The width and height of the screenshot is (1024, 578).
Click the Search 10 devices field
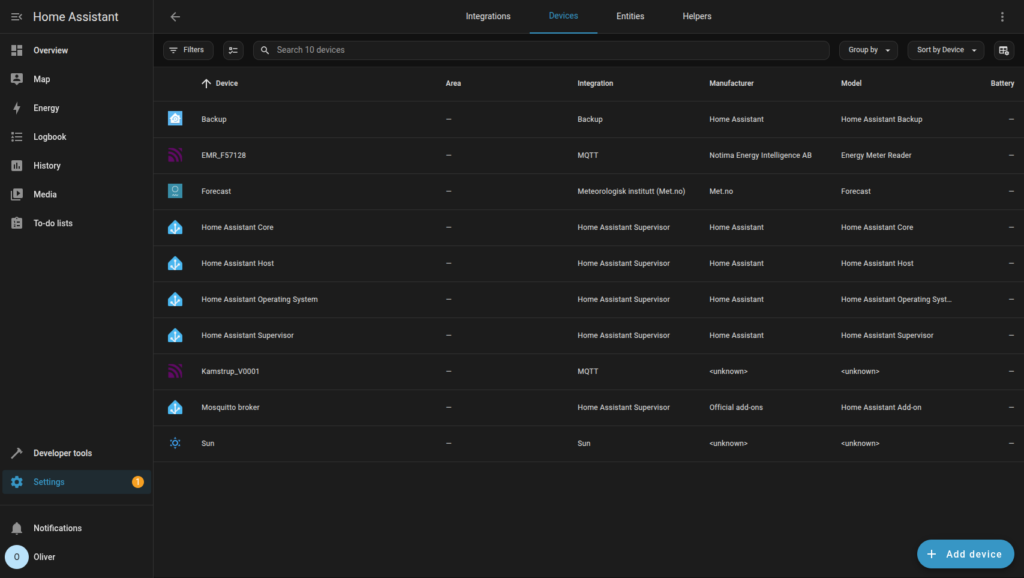tap(540, 50)
